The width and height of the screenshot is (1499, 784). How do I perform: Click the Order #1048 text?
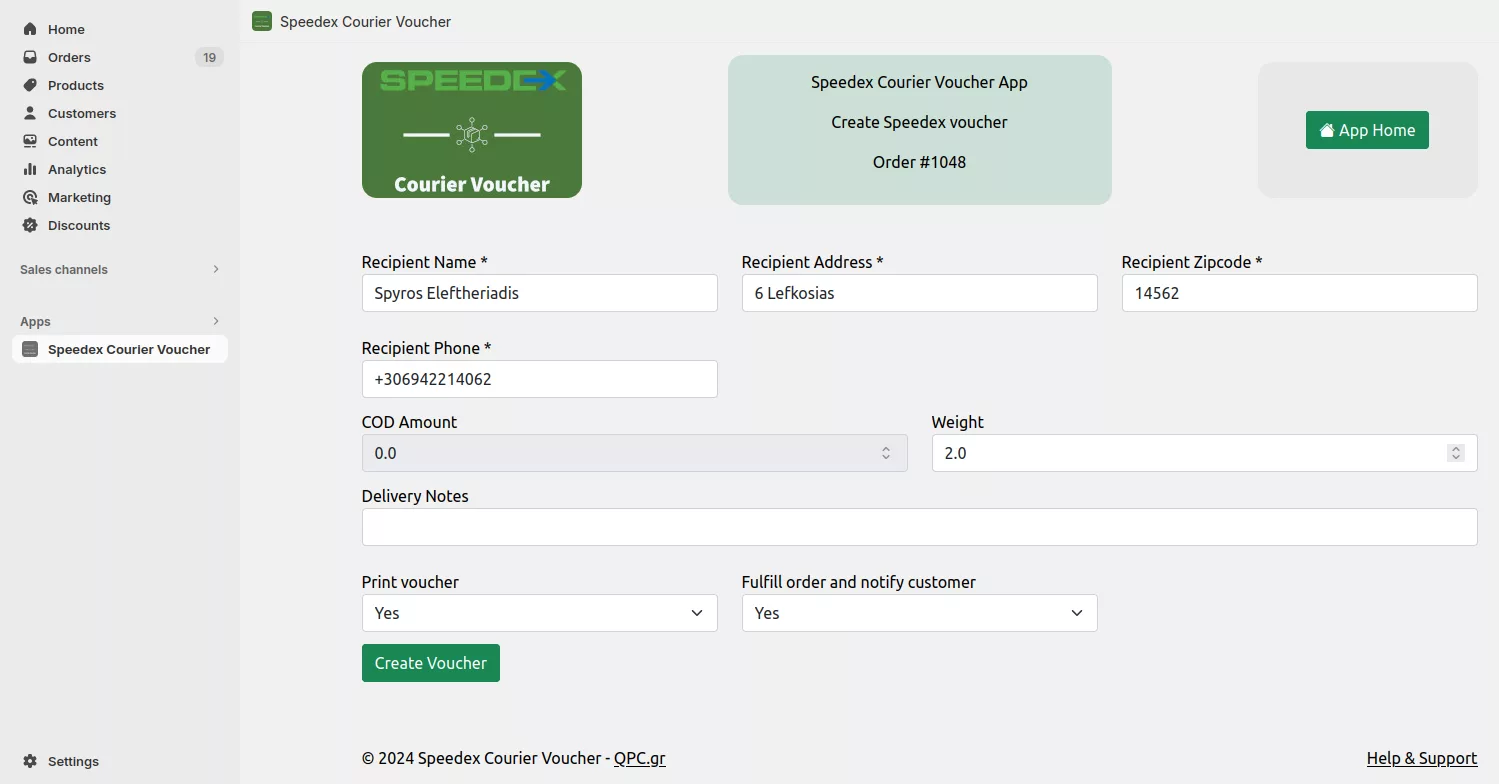920,162
